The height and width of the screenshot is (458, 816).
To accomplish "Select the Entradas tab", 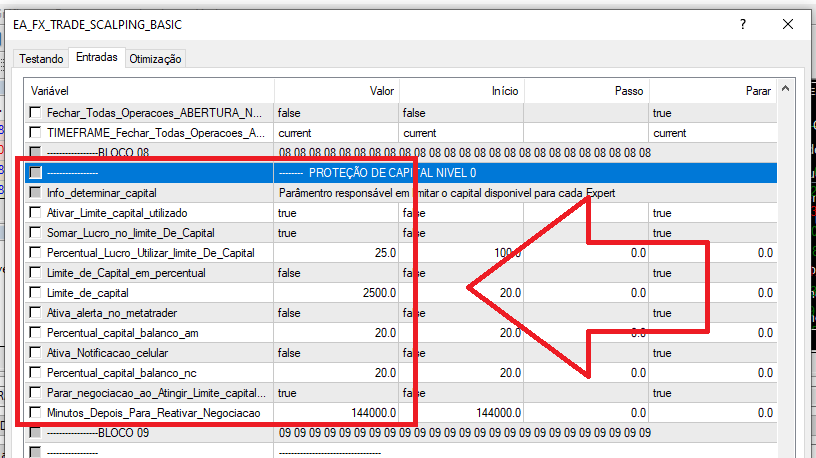I will (x=96, y=58).
